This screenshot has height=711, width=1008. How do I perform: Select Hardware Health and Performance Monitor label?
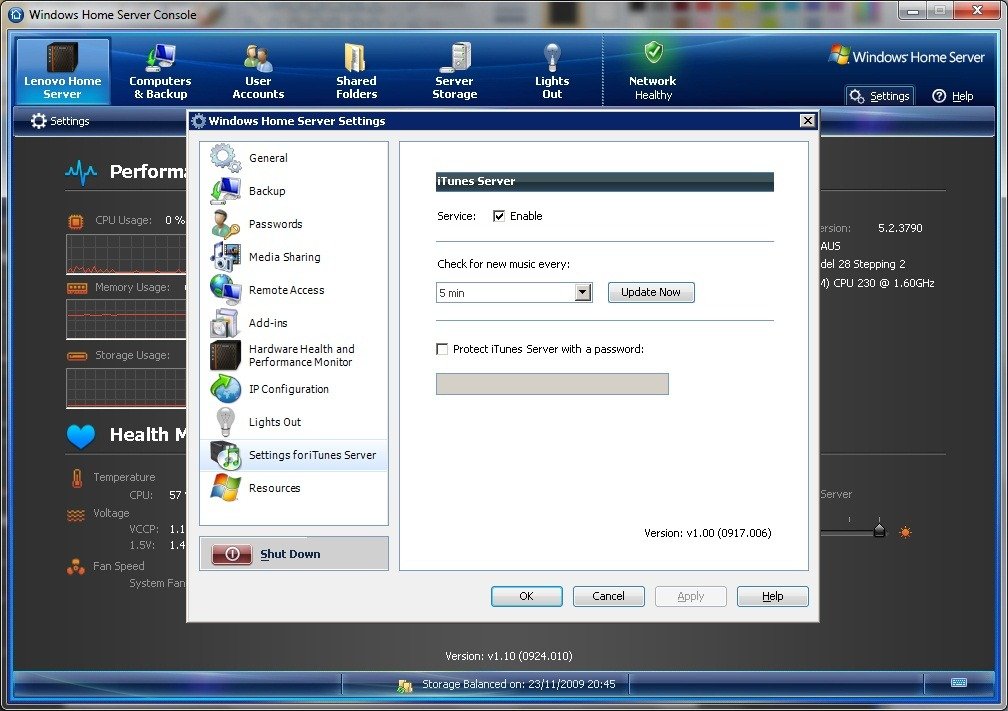click(302, 356)
